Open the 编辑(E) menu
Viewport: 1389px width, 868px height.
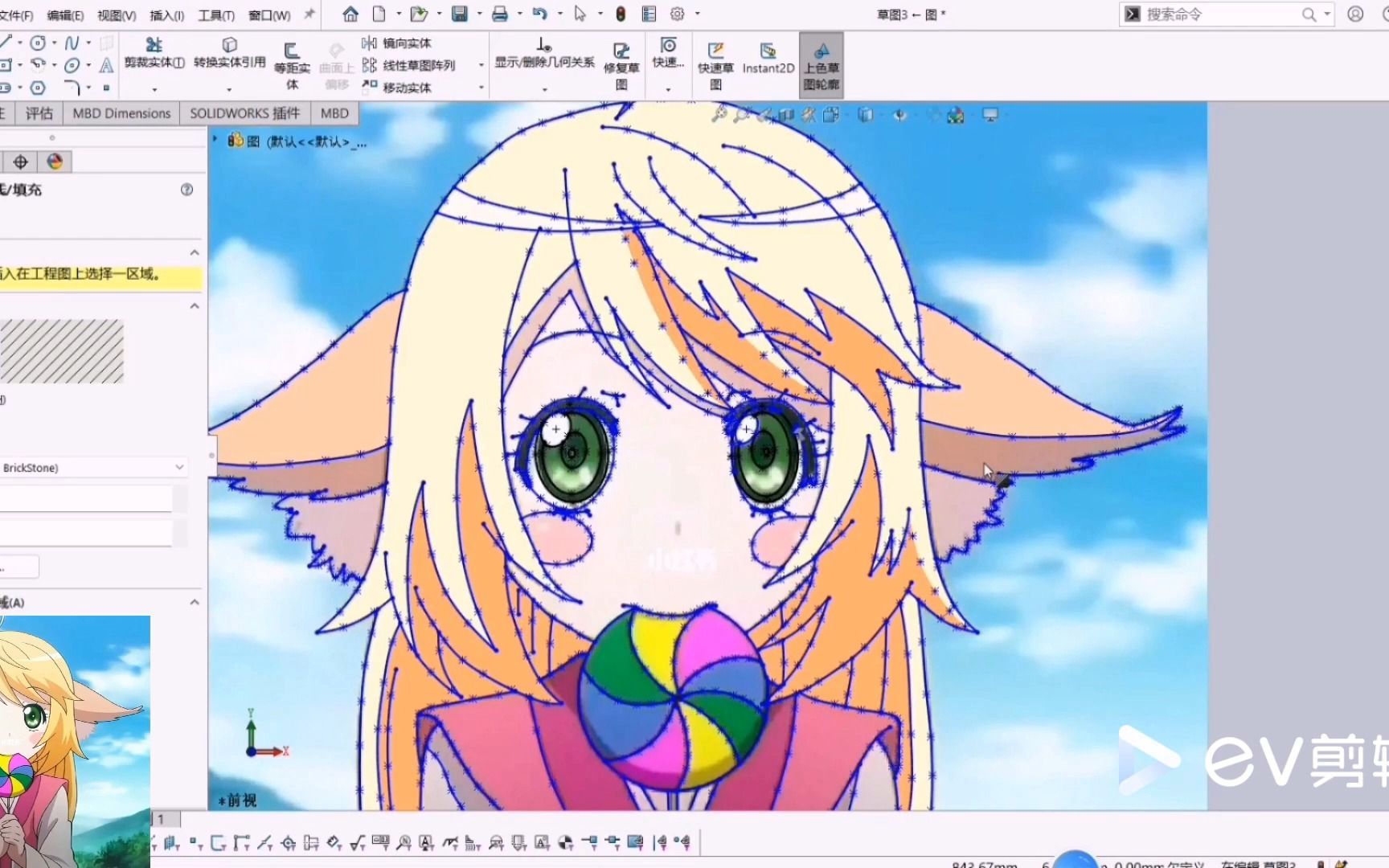[x=65, y=14]
